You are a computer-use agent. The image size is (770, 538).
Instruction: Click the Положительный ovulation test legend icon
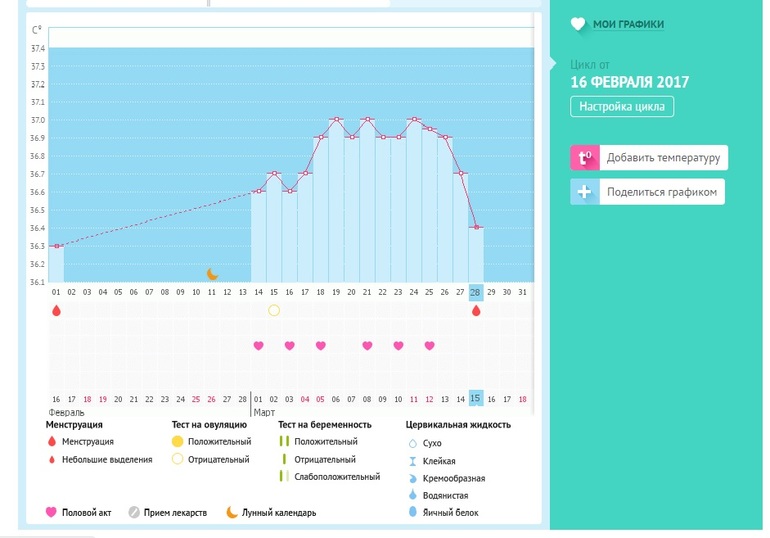tap(177, 442)
